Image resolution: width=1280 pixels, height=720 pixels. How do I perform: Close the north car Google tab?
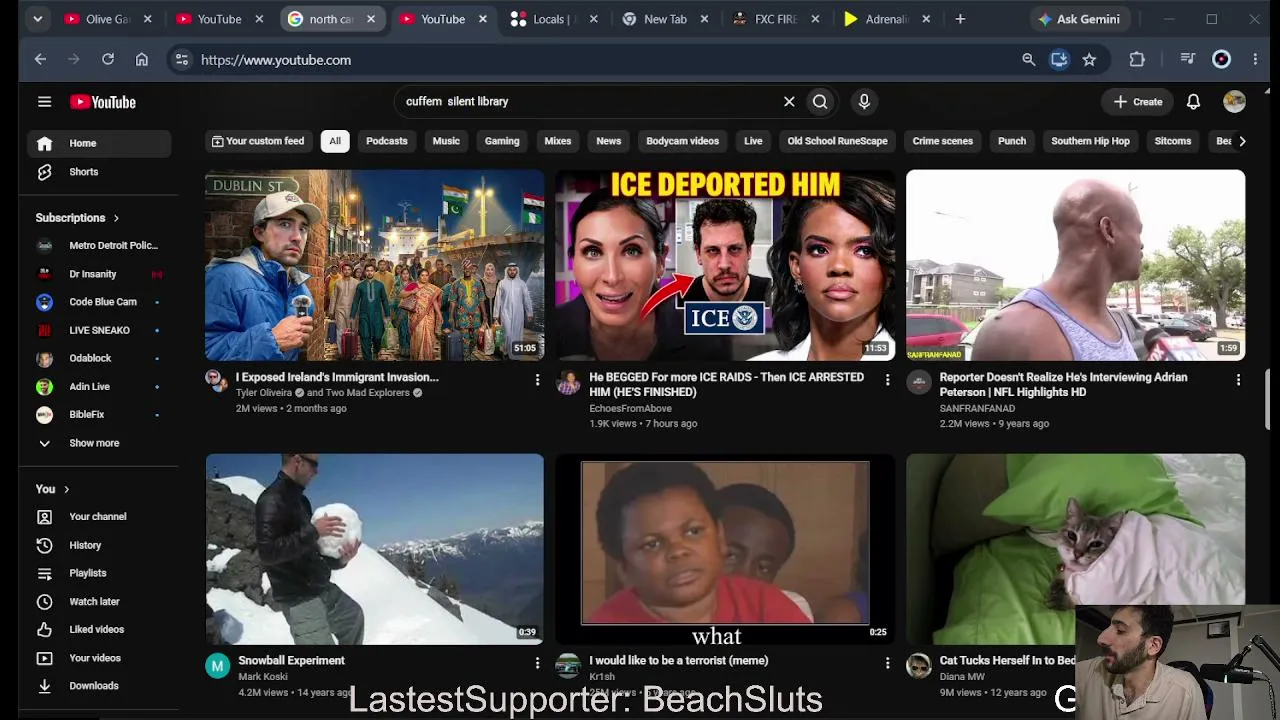[371, 19]
